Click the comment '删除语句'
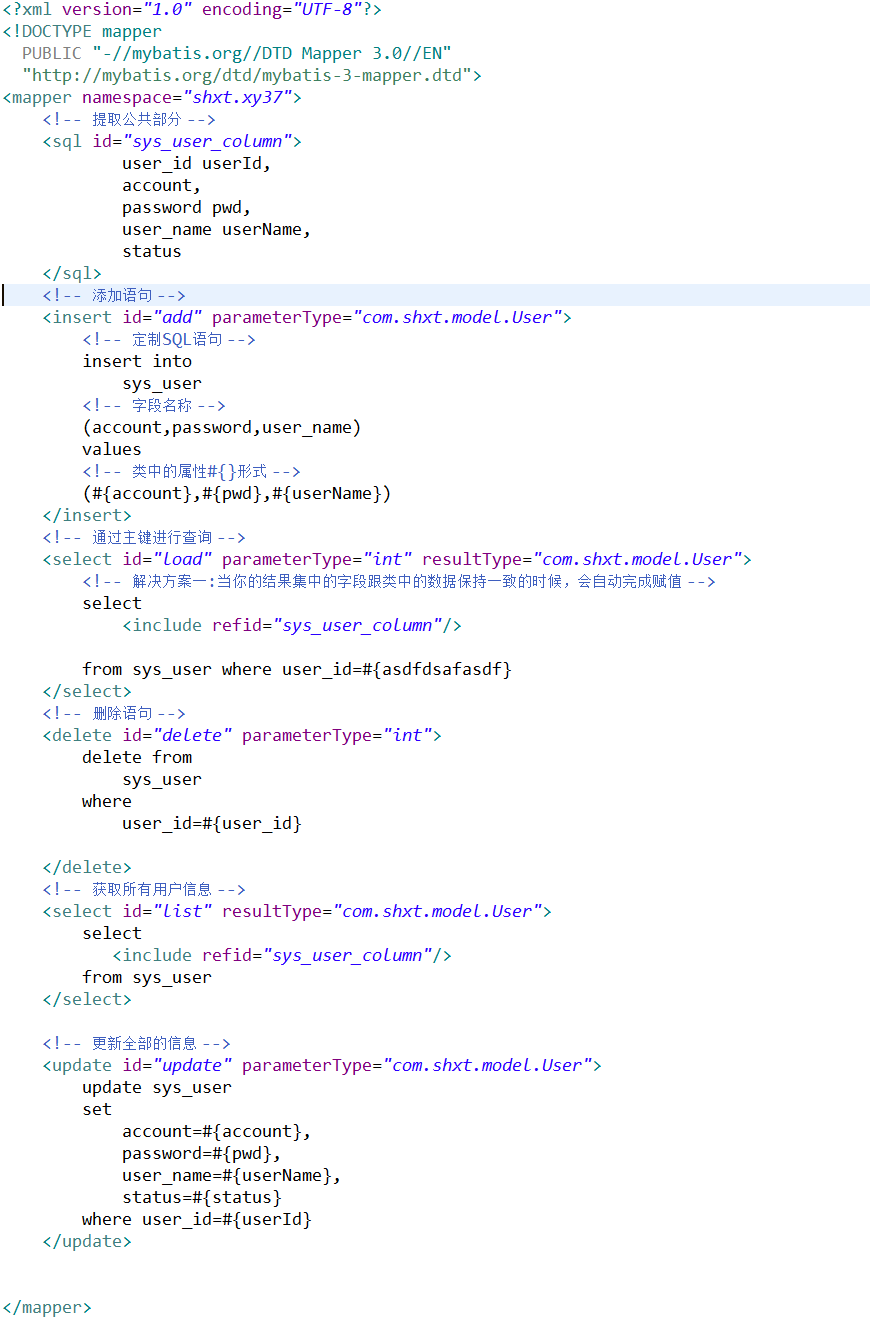 [x=114, y=714]
